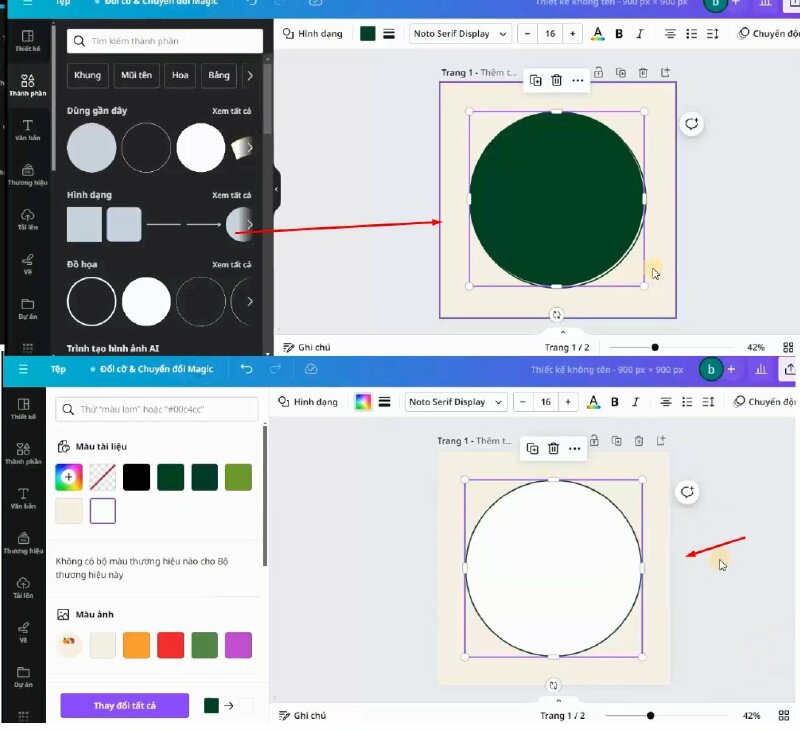Pick the orange swatch under Màu ảnh
Screen dimensions: 800x732
click(x=136, y=645)
